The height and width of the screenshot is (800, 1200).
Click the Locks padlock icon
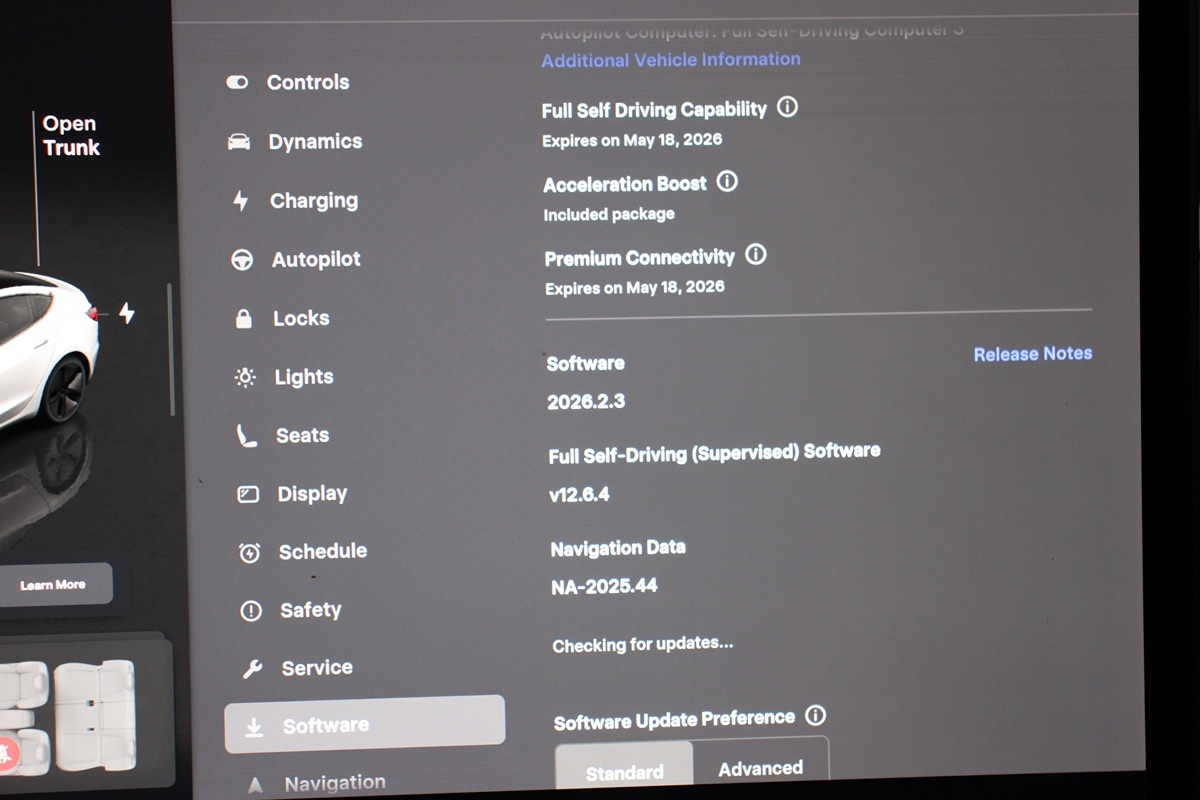[243, 319]
